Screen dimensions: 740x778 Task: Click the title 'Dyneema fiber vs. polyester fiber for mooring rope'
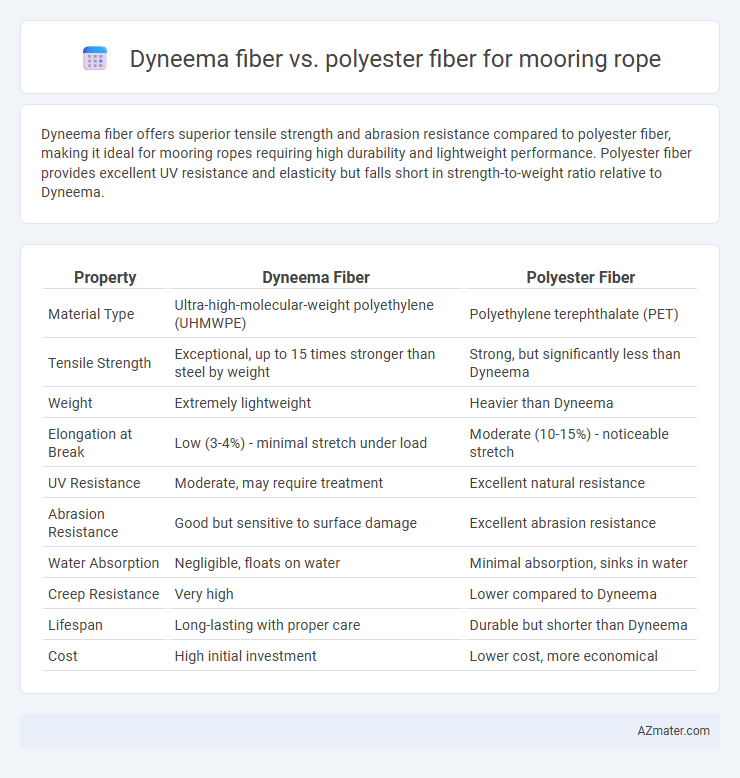tap(395, 59)
